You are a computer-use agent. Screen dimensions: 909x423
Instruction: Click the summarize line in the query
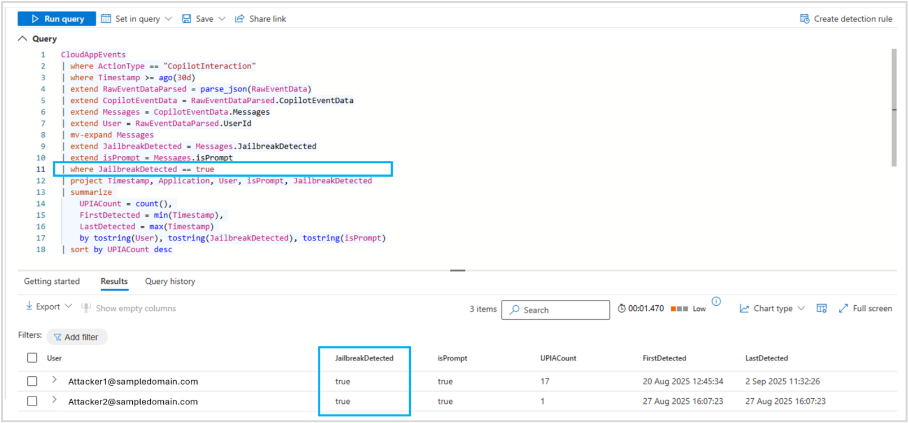pos(91,192)
